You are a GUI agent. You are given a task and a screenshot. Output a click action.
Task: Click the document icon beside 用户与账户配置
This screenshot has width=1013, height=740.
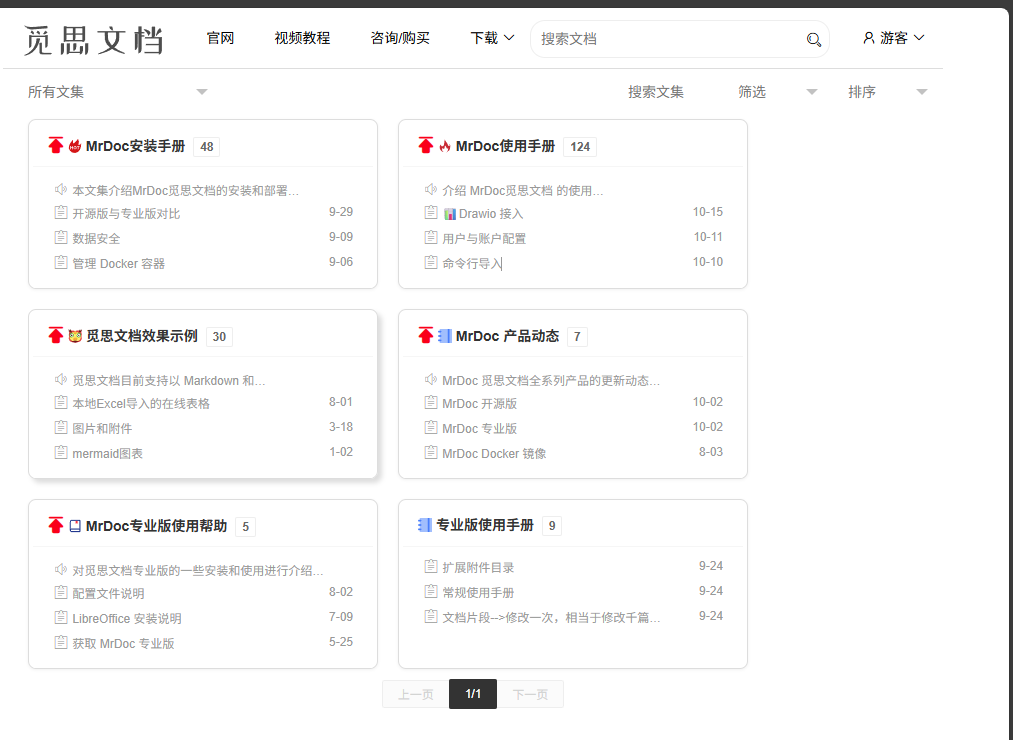tap(431, 237)
